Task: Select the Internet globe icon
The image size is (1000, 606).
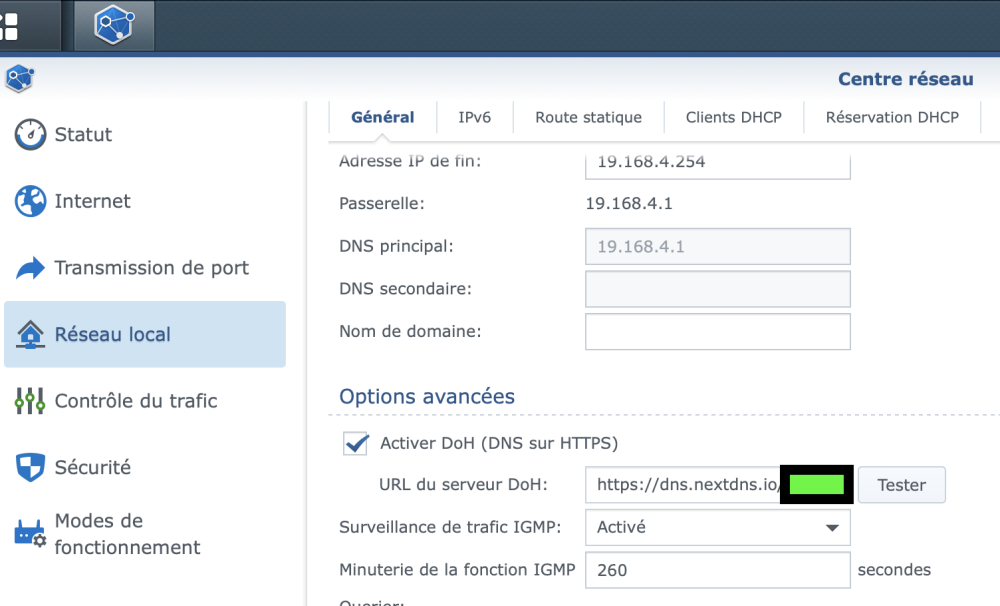Action: point(30,202)
